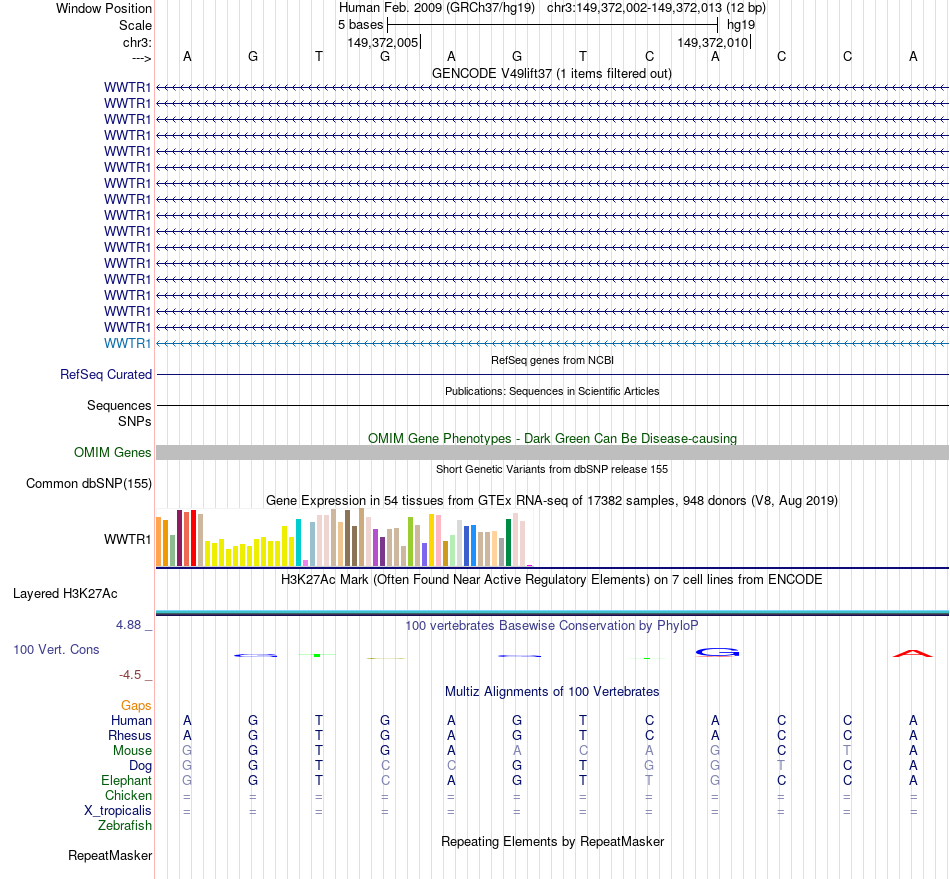Click the RefSeq Curated gene line
Image resolution: width=950 pixels, height=879 pixels.
pos(552,374)
